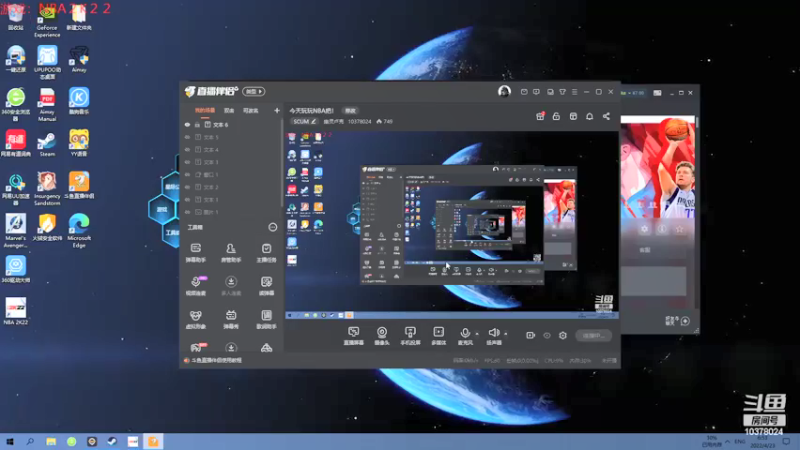Open the 主播任务 tool in the toolbox

tap(266, 253)
